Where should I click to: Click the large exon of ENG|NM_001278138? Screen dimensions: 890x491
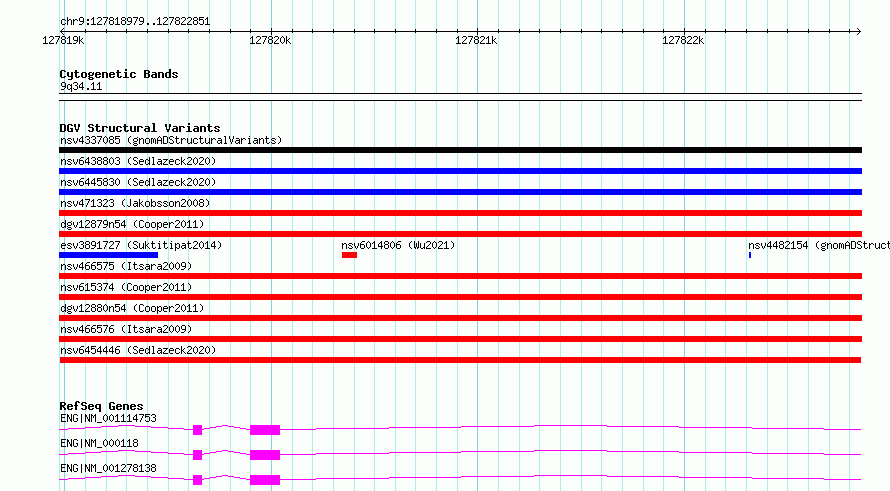[265, 480]
